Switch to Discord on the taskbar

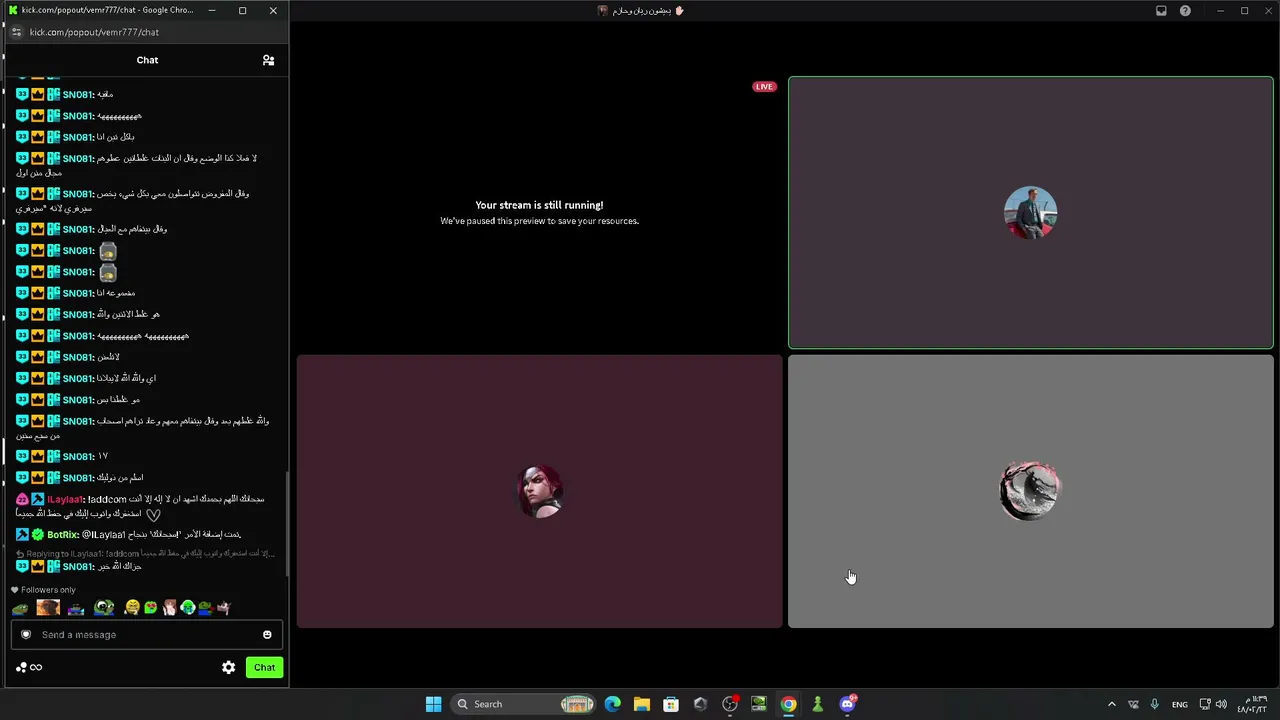(x=847, y=704)
